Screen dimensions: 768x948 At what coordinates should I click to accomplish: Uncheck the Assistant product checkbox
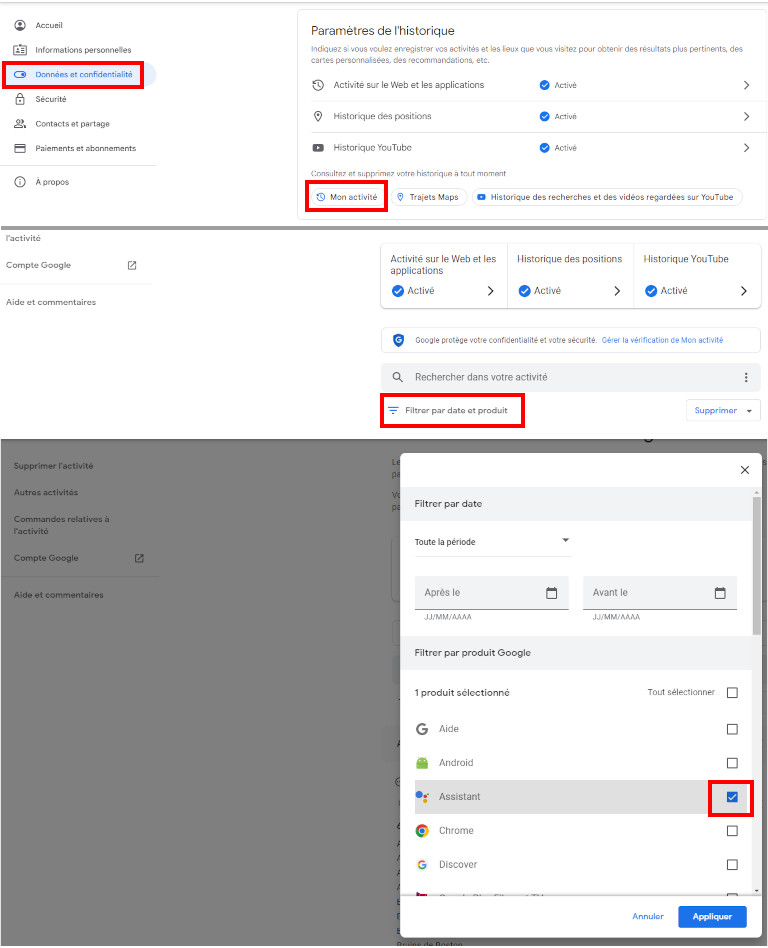(732, 797)
